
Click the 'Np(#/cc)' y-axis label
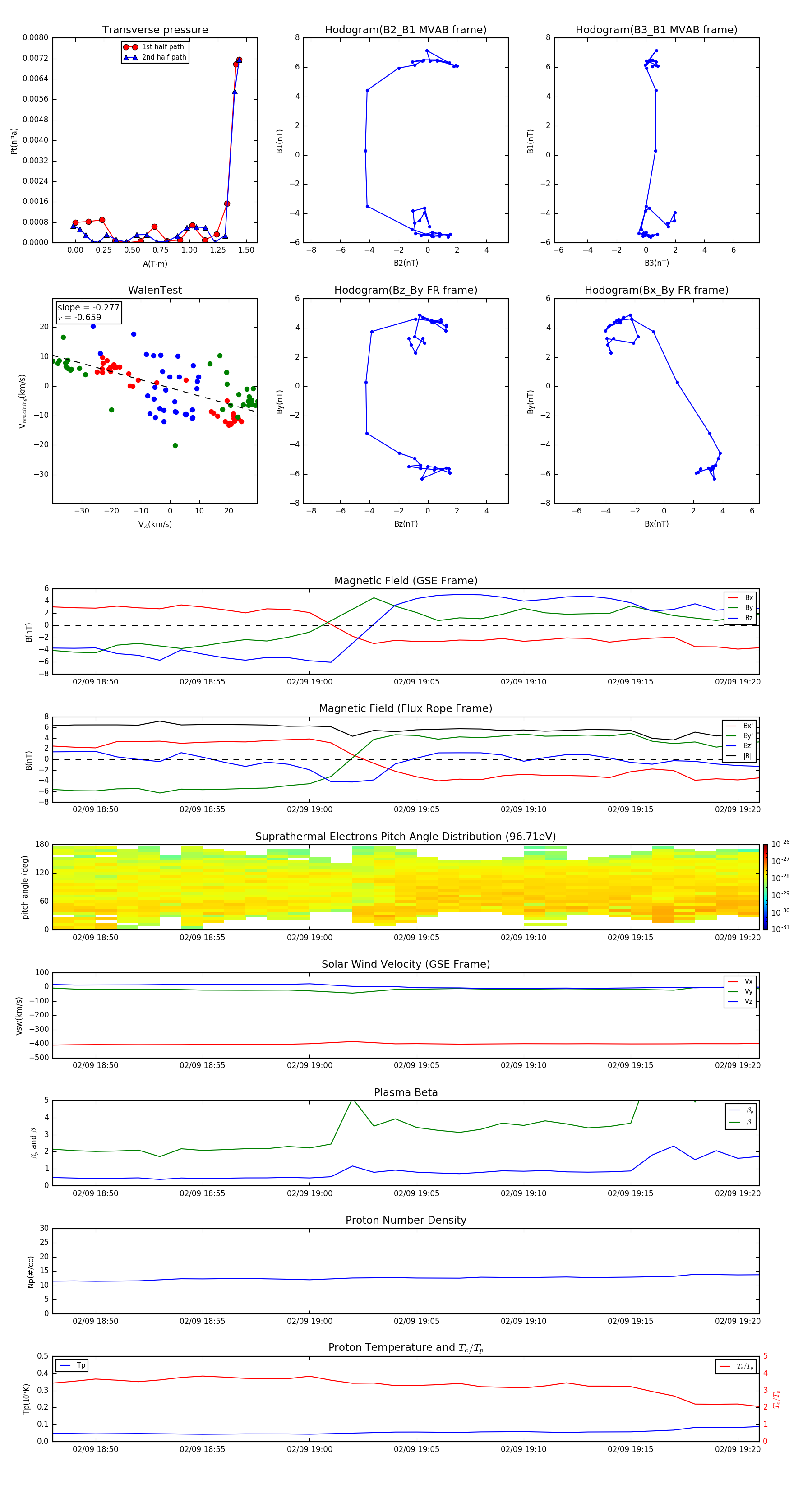tap(31, 1272)
